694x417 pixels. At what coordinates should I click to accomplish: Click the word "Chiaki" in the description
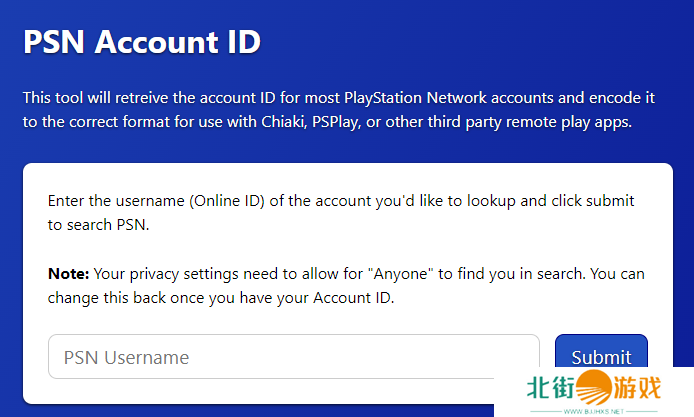(x=277, y=123)
